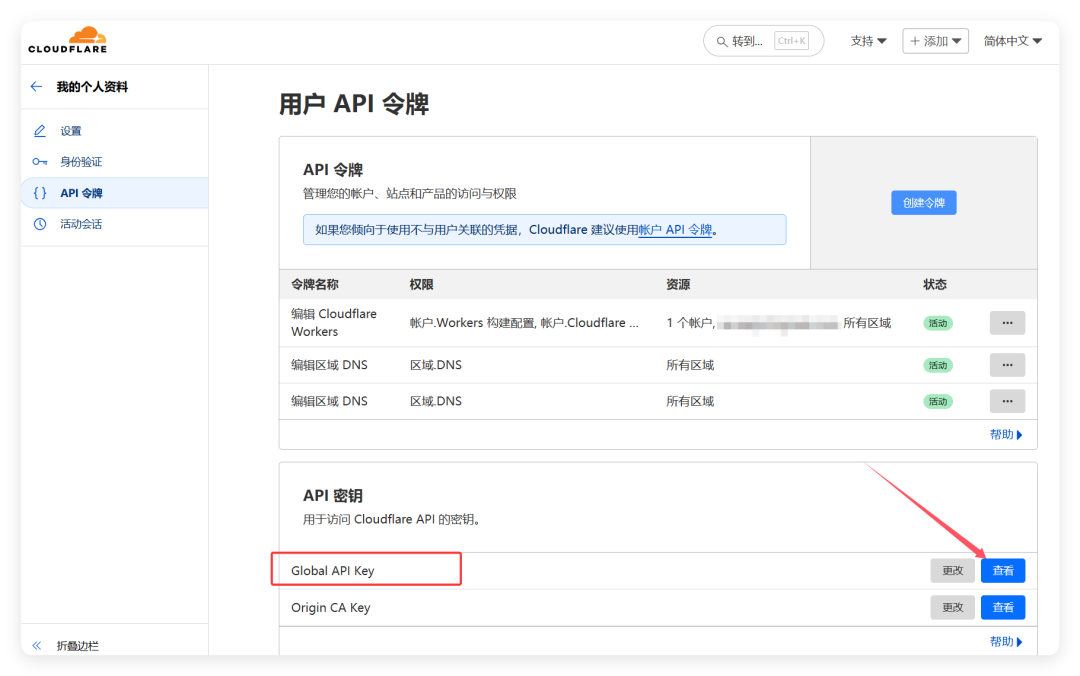Image resolution: width=1080 pixels, height=676 pixels.
Task: Click 更改 for Global API Key
Action: 953,571
